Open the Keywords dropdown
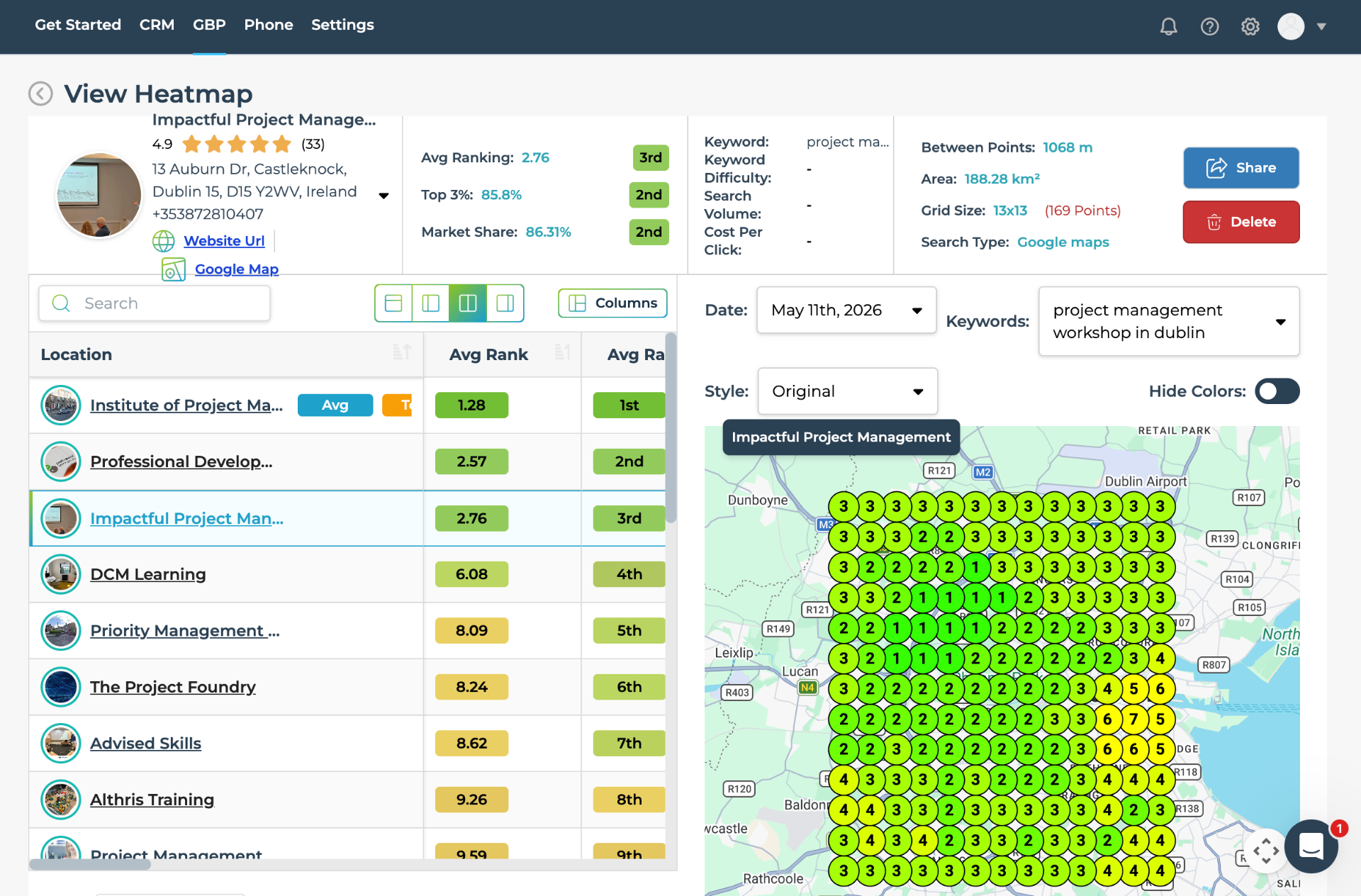 [x=1169, y=321]
